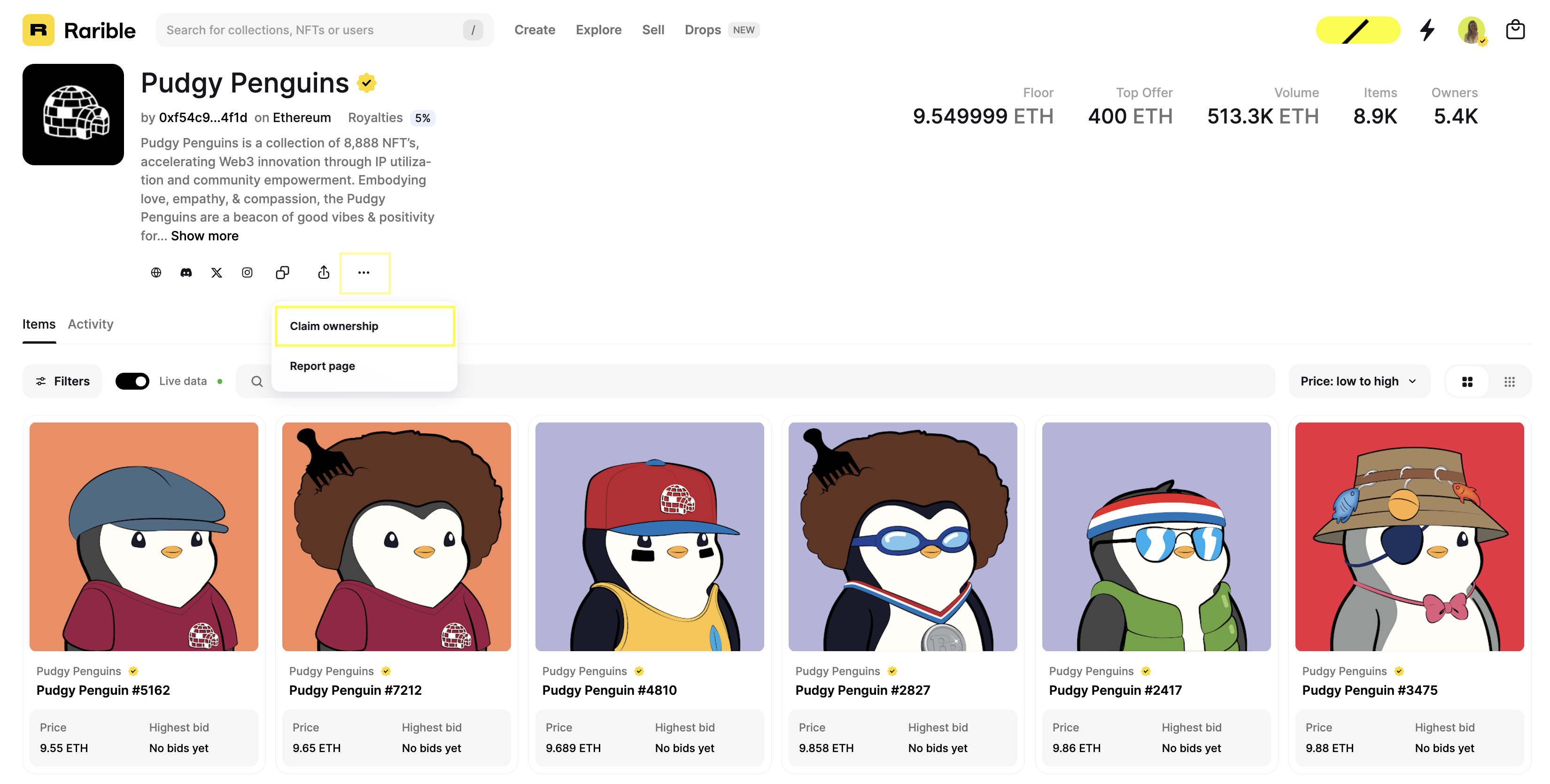Open the shopping bag cart icon
1550x784 pixels.
click(1515, 30)
